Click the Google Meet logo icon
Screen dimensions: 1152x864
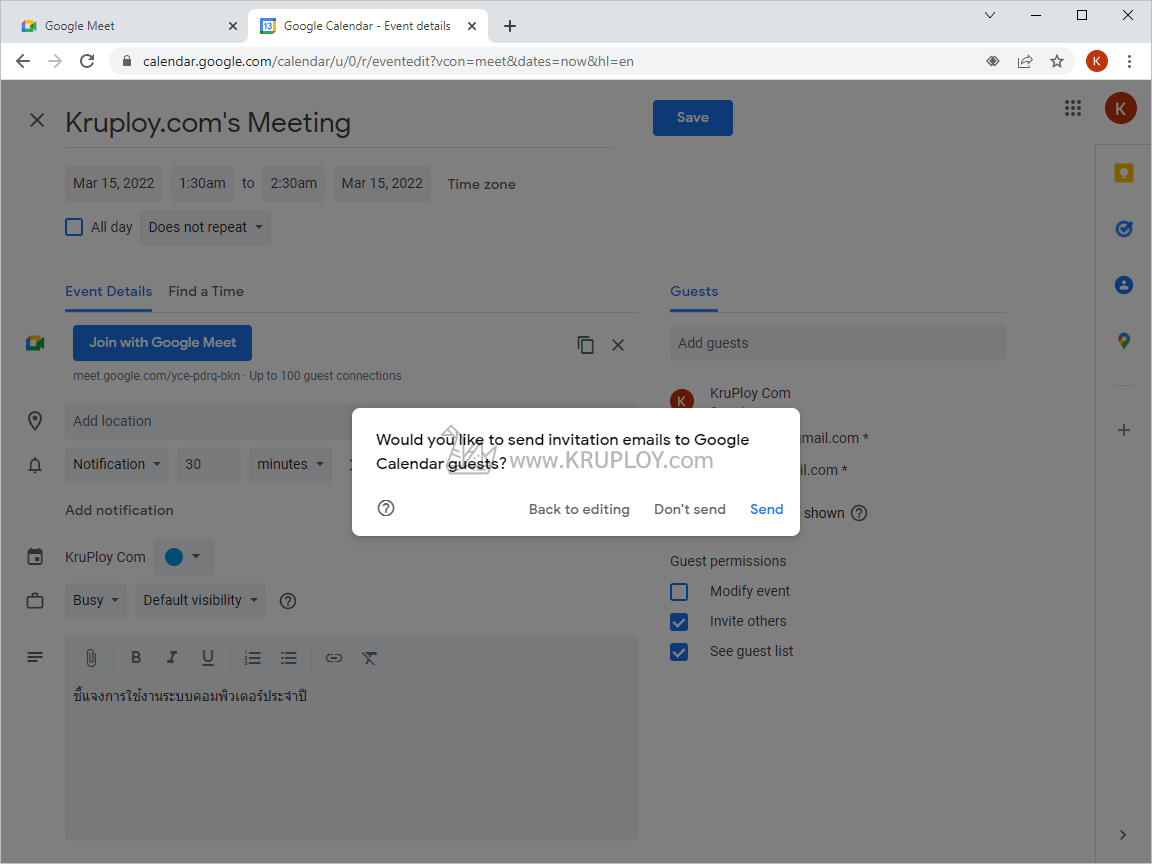click(35, 343)
